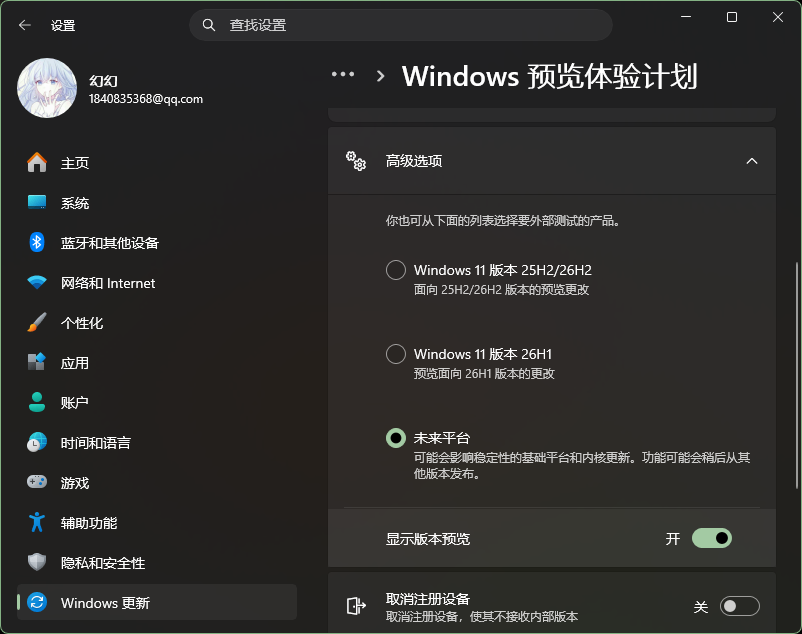Click the Bluetooth icon for 蓝牙和其他设备
The width and height of the screenshot is (802, 634).
coord(37,242)
